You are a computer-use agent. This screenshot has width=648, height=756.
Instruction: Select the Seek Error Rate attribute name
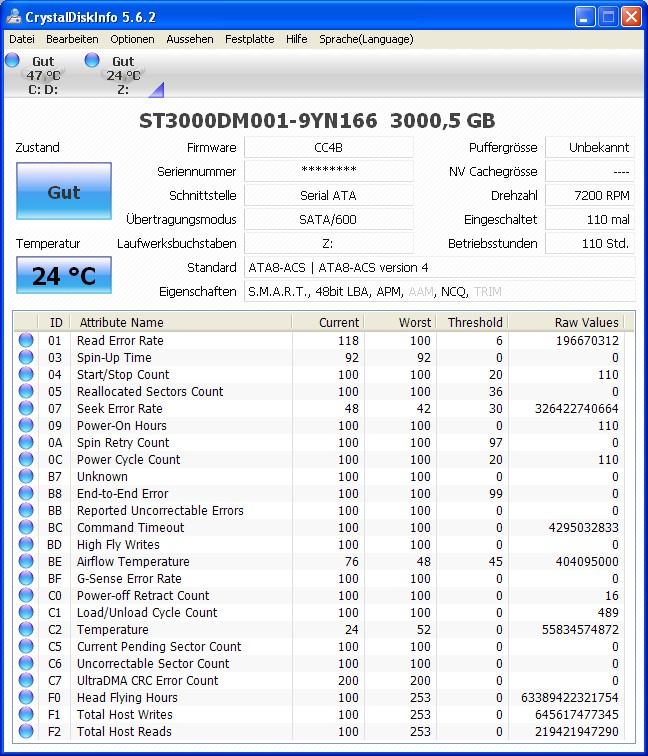tap(120, 408)
